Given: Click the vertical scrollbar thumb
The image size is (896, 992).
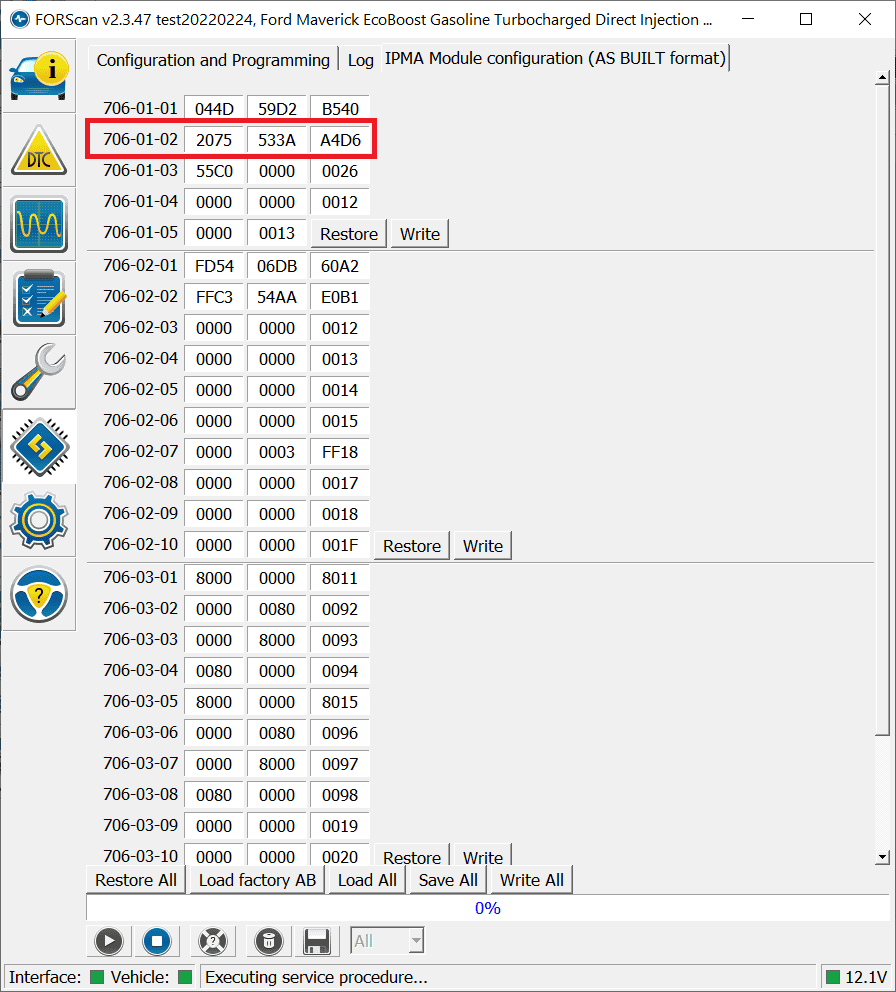Looking at the screenshot, I should [883, 410].
